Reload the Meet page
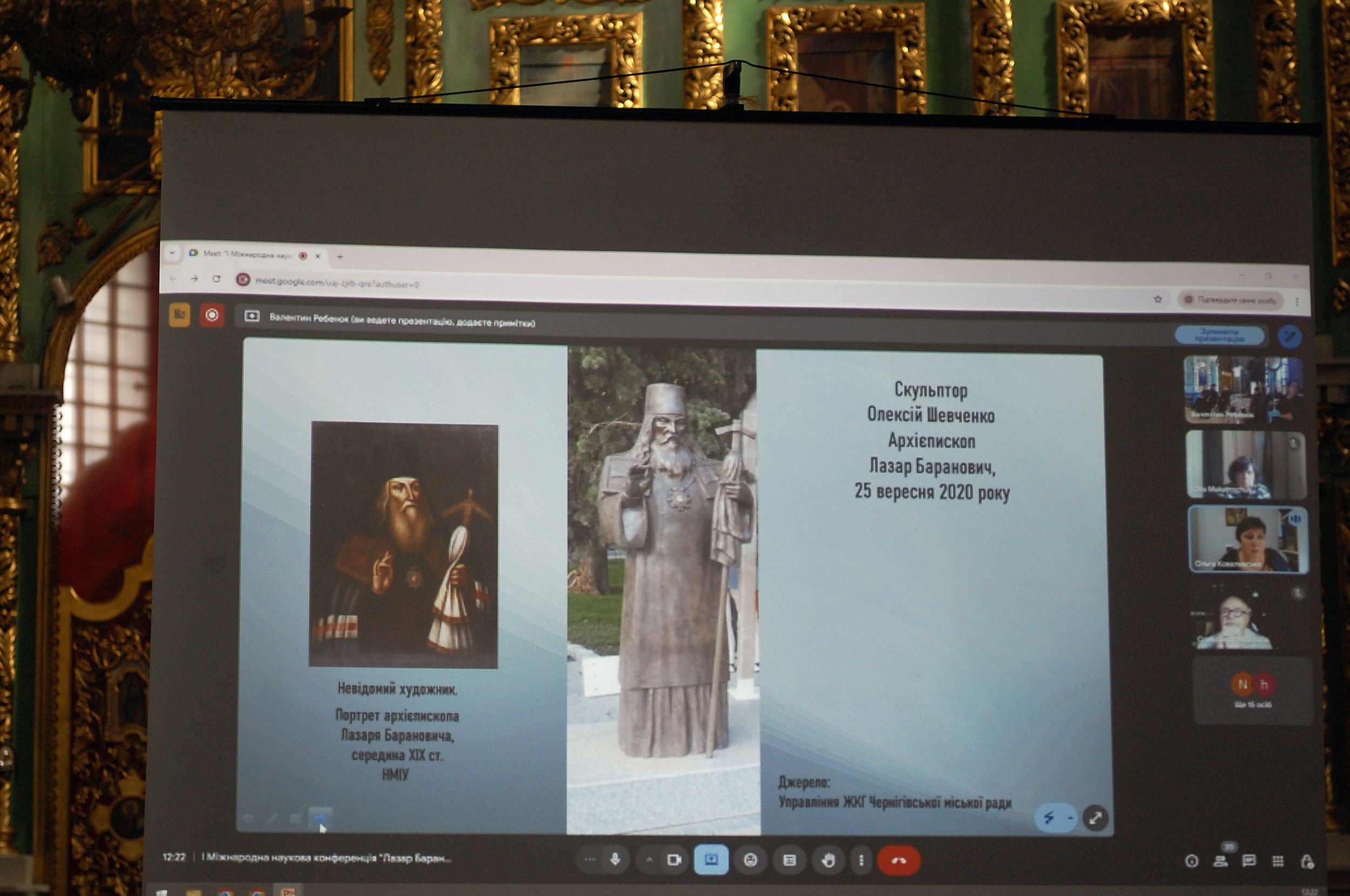This screenshot has width=1350, height=896. (216, 279)
